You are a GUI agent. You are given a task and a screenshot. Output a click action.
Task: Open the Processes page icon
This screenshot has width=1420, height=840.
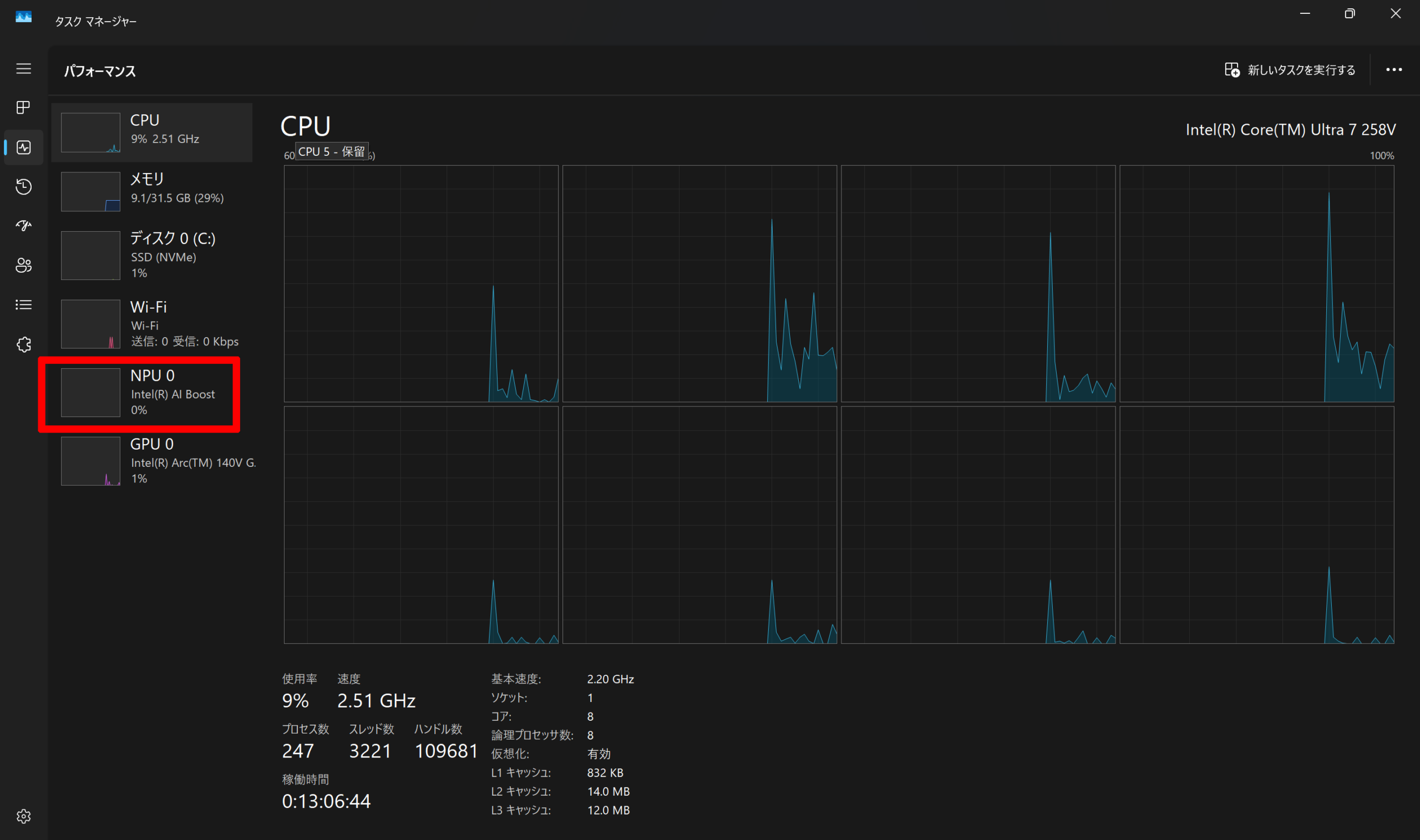pyautogui.click(x=23, y=108)
